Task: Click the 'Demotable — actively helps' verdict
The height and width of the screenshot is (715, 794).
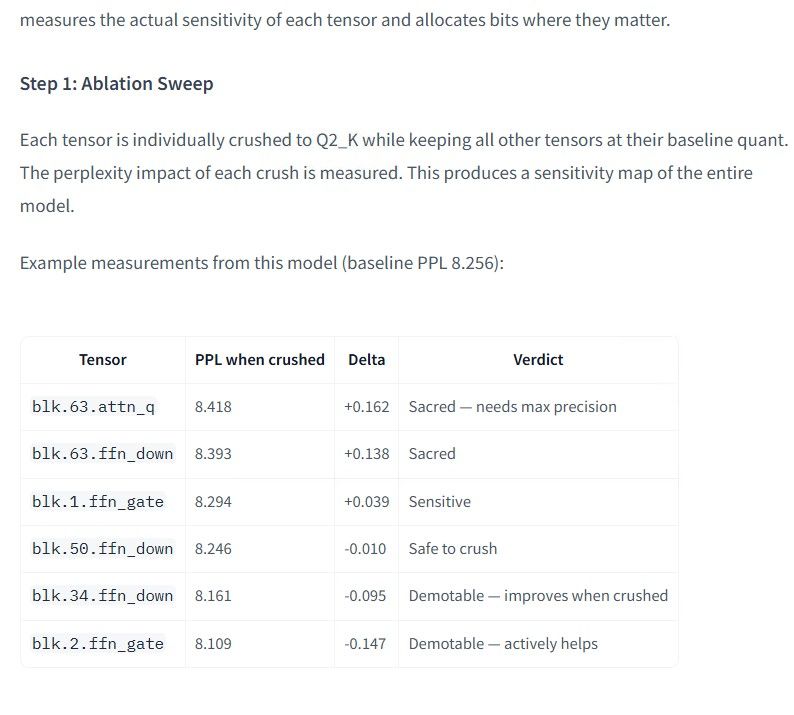Action: (503, 644)
